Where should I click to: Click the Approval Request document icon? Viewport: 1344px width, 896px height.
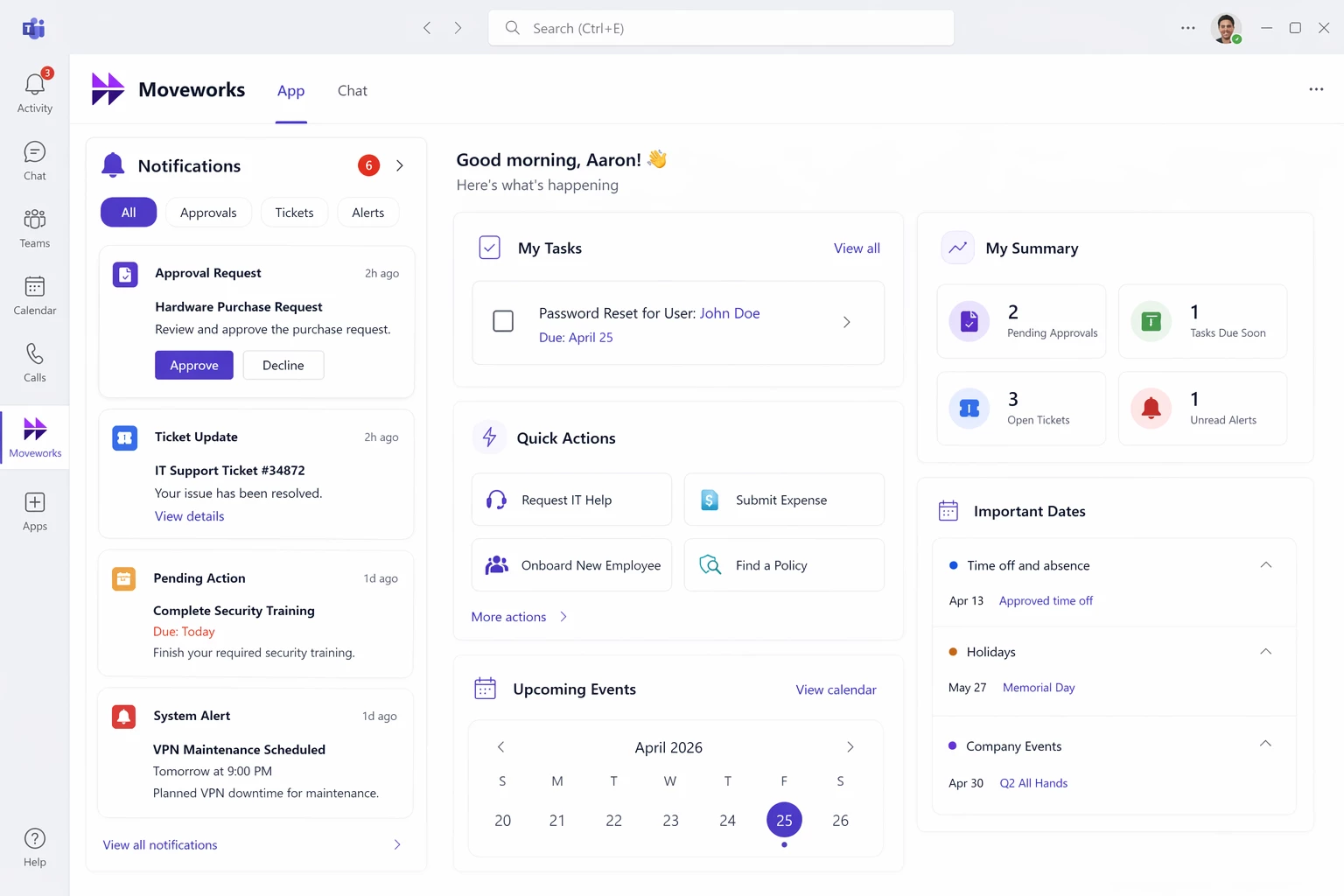125,275
